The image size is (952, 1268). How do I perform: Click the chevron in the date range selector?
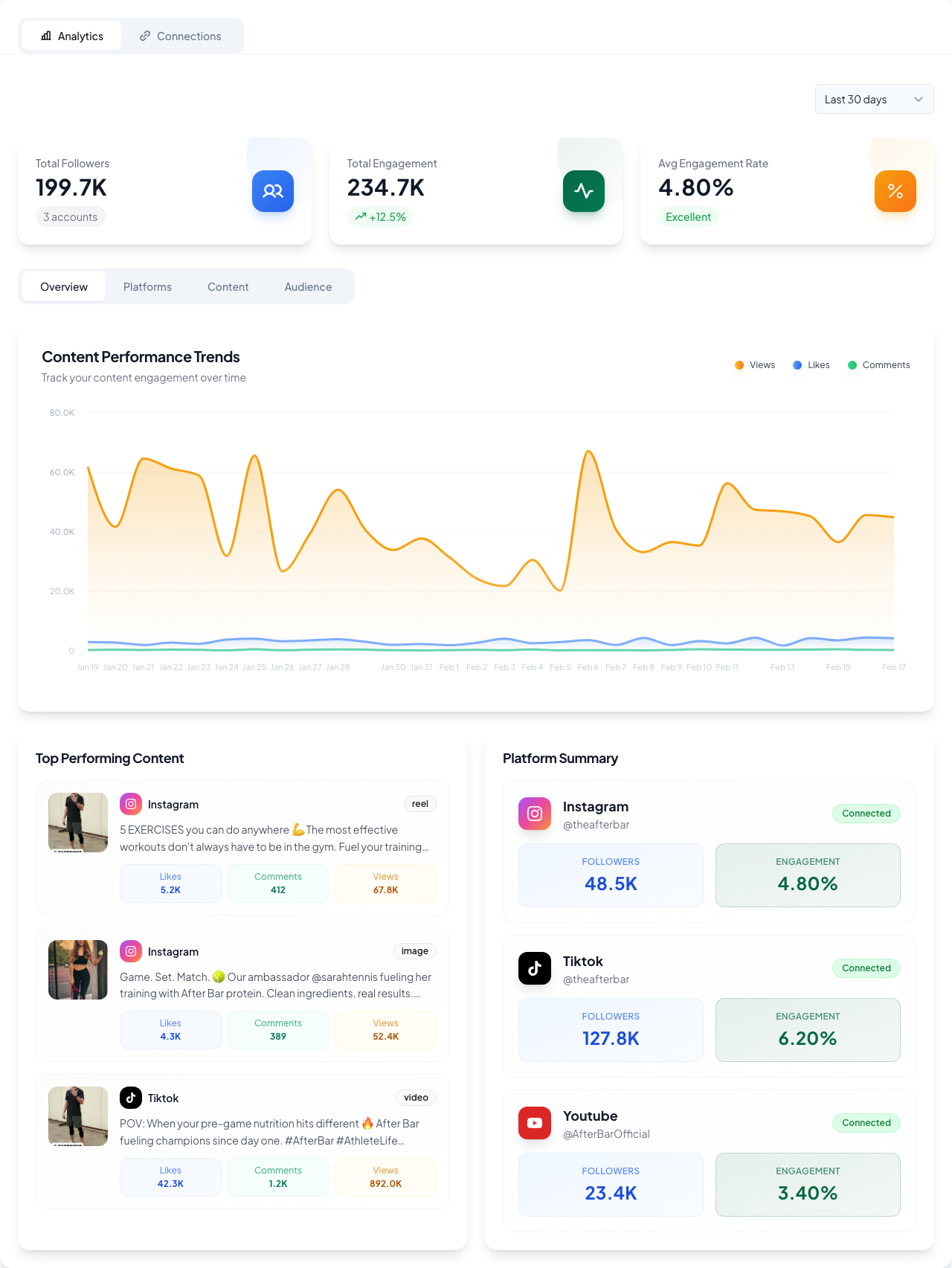[919, 99]
